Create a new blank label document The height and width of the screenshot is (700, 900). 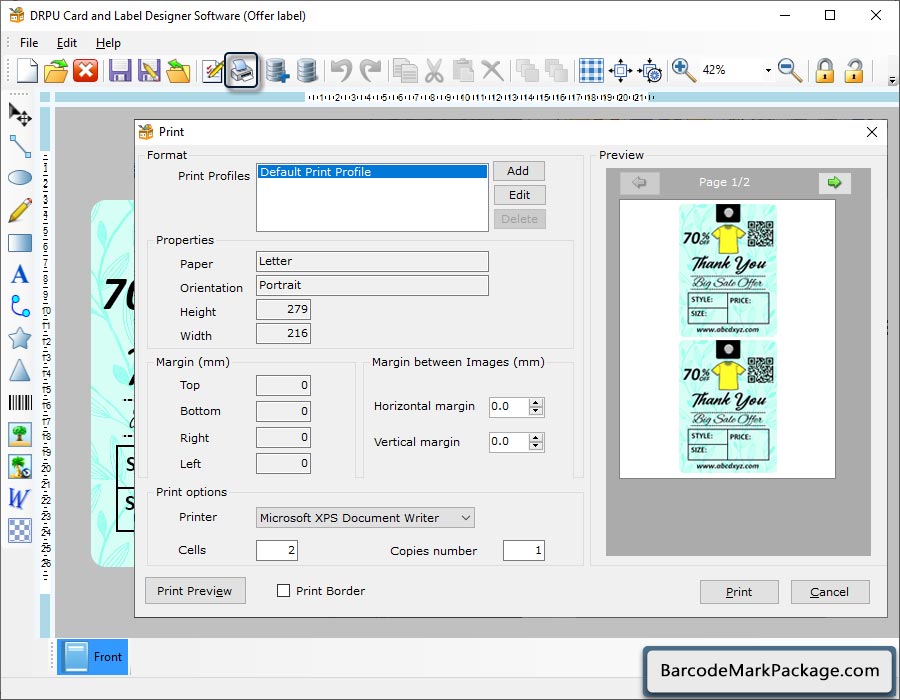coord(27,71)
